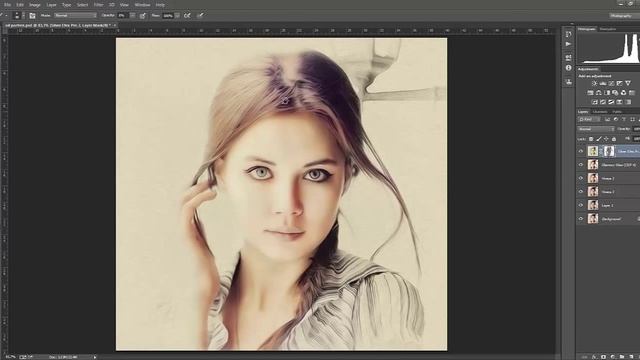Toggle the Brush panel in options bar
The width and height of the screenshot is (640, 360).
(32, 16)
